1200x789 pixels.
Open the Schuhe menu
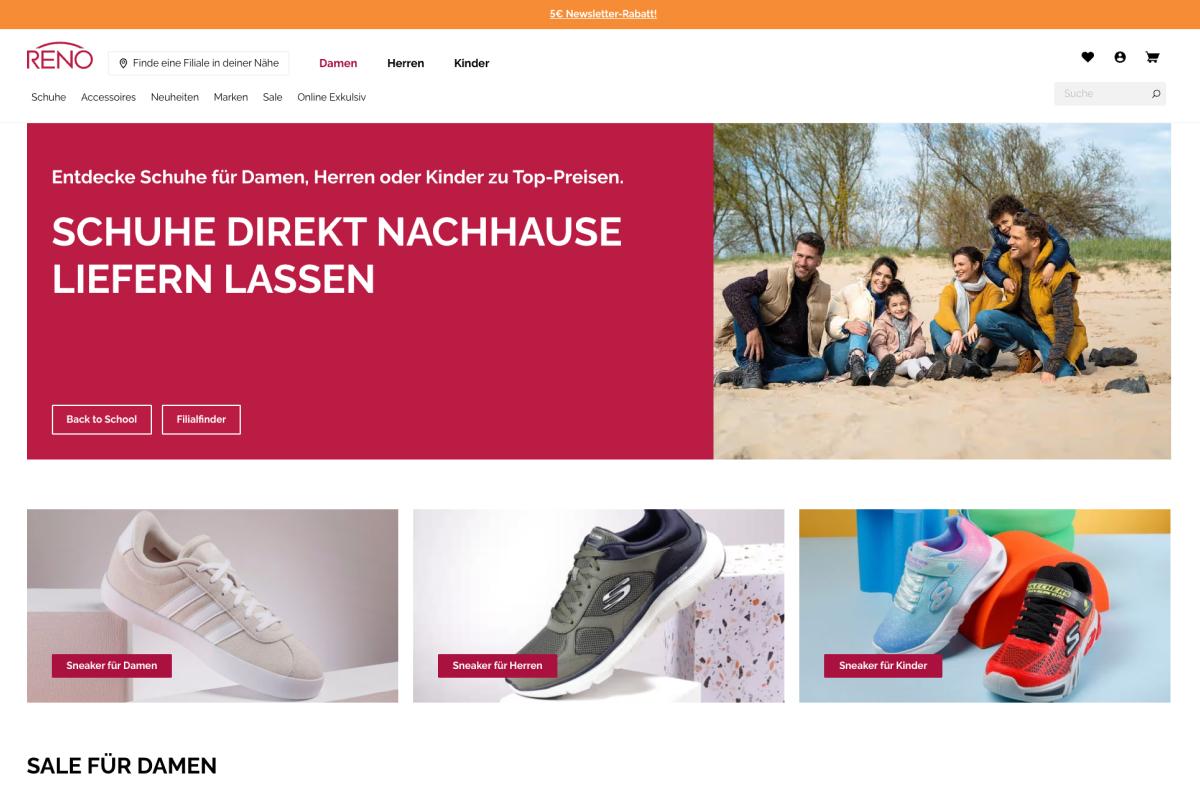point(49,97)
